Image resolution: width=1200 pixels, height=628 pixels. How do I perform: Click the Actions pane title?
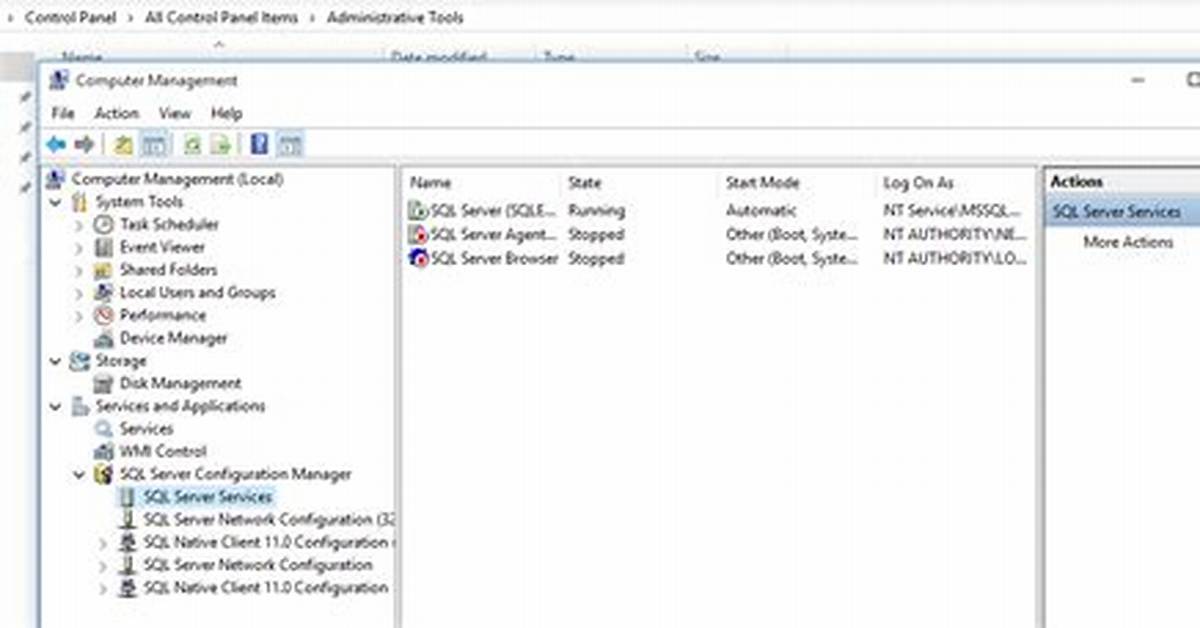[1076, 182]
